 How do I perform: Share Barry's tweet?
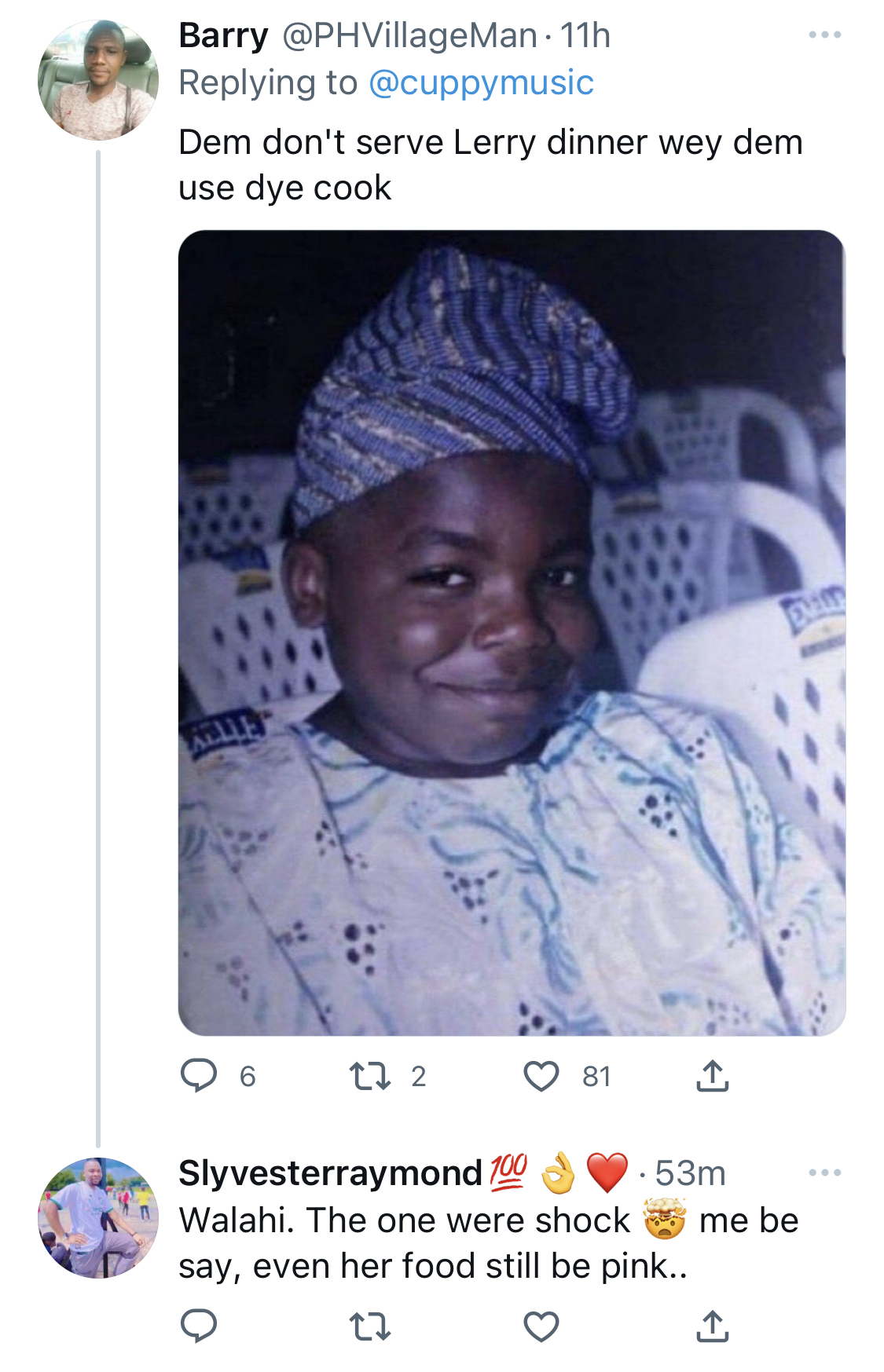click(713, 1076)
